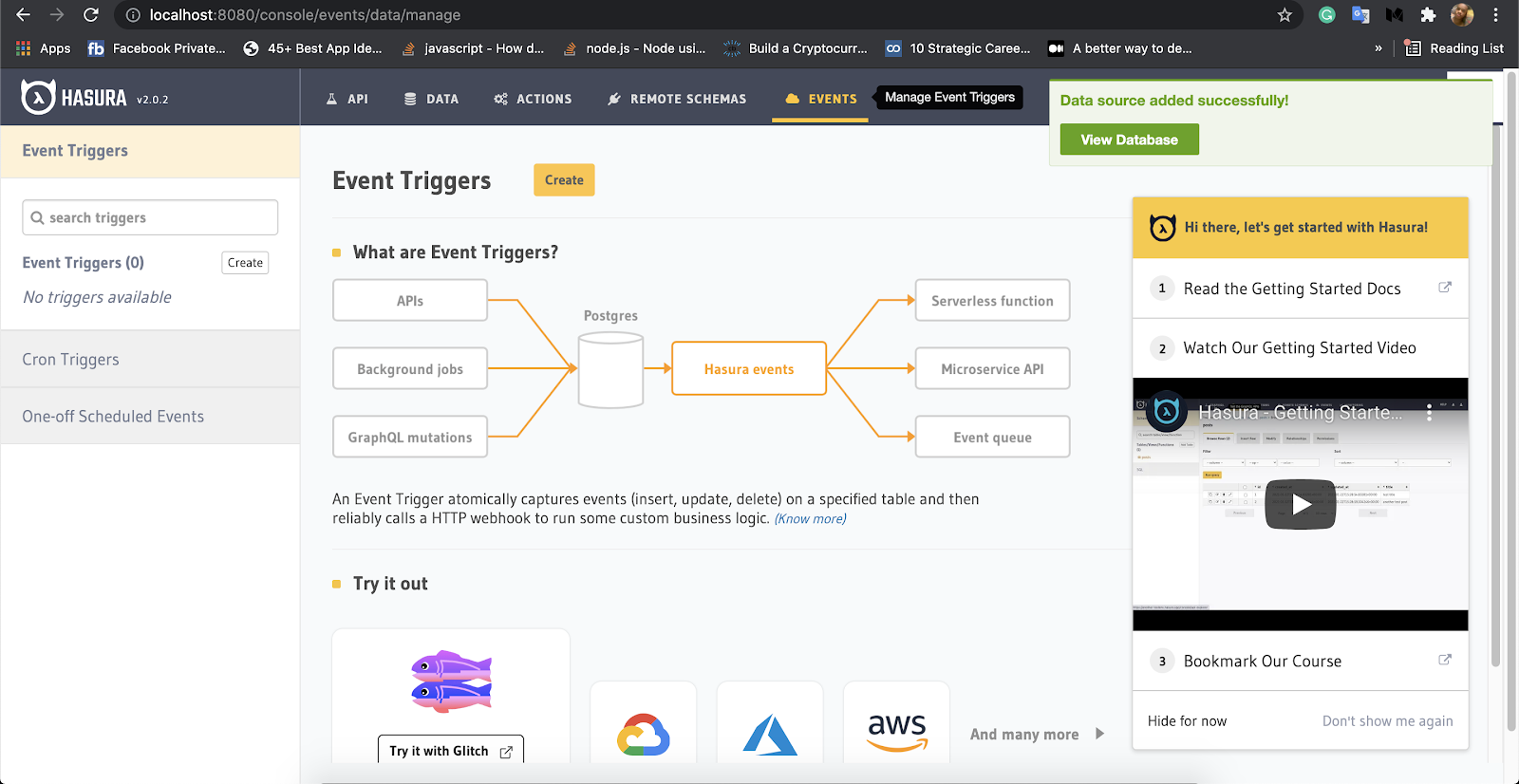Reload the page
The width and height of the screenshot is (1519, 784).
(x=91, y=15)
